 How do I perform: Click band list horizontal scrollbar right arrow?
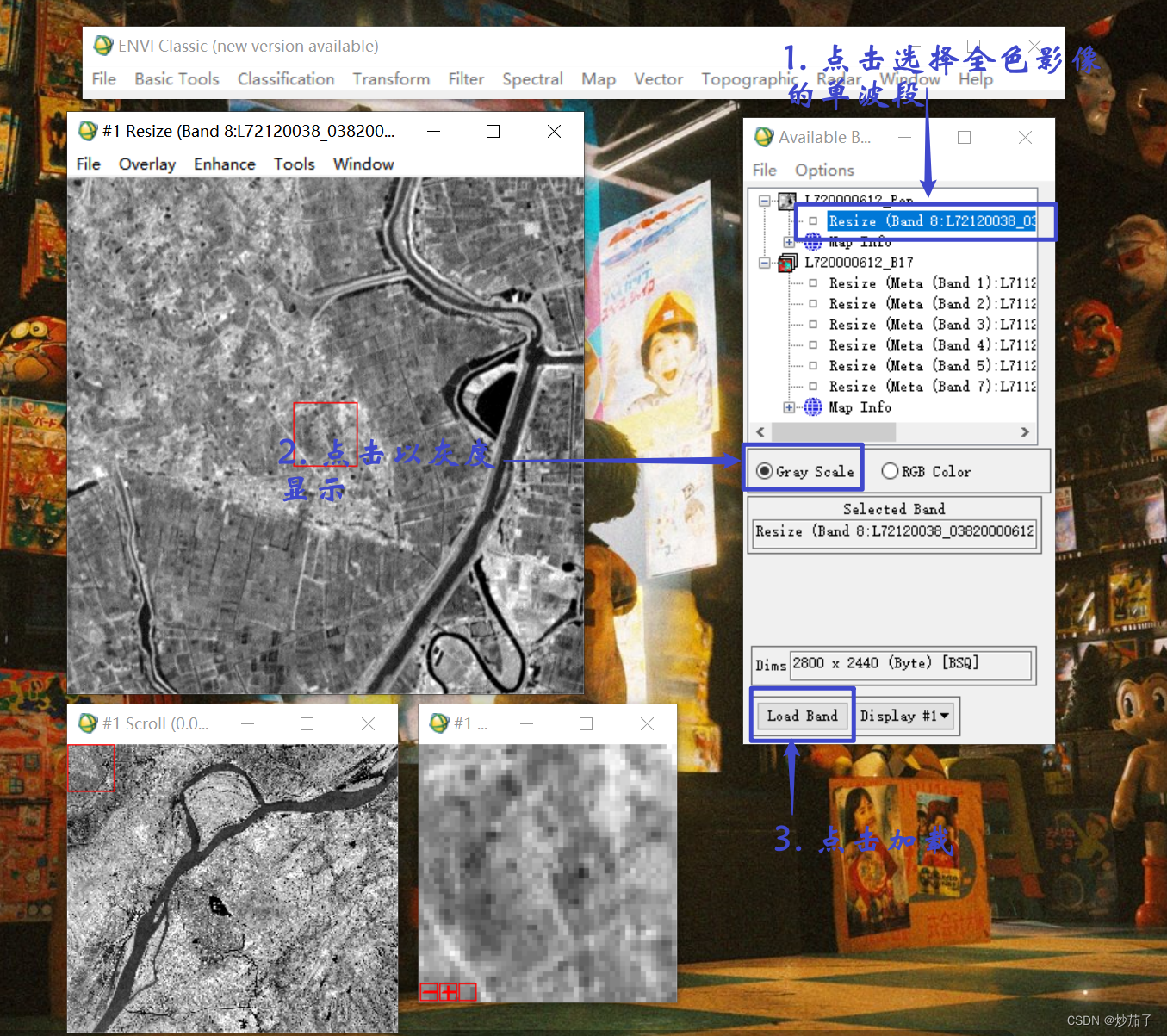tap(1025, 431)
